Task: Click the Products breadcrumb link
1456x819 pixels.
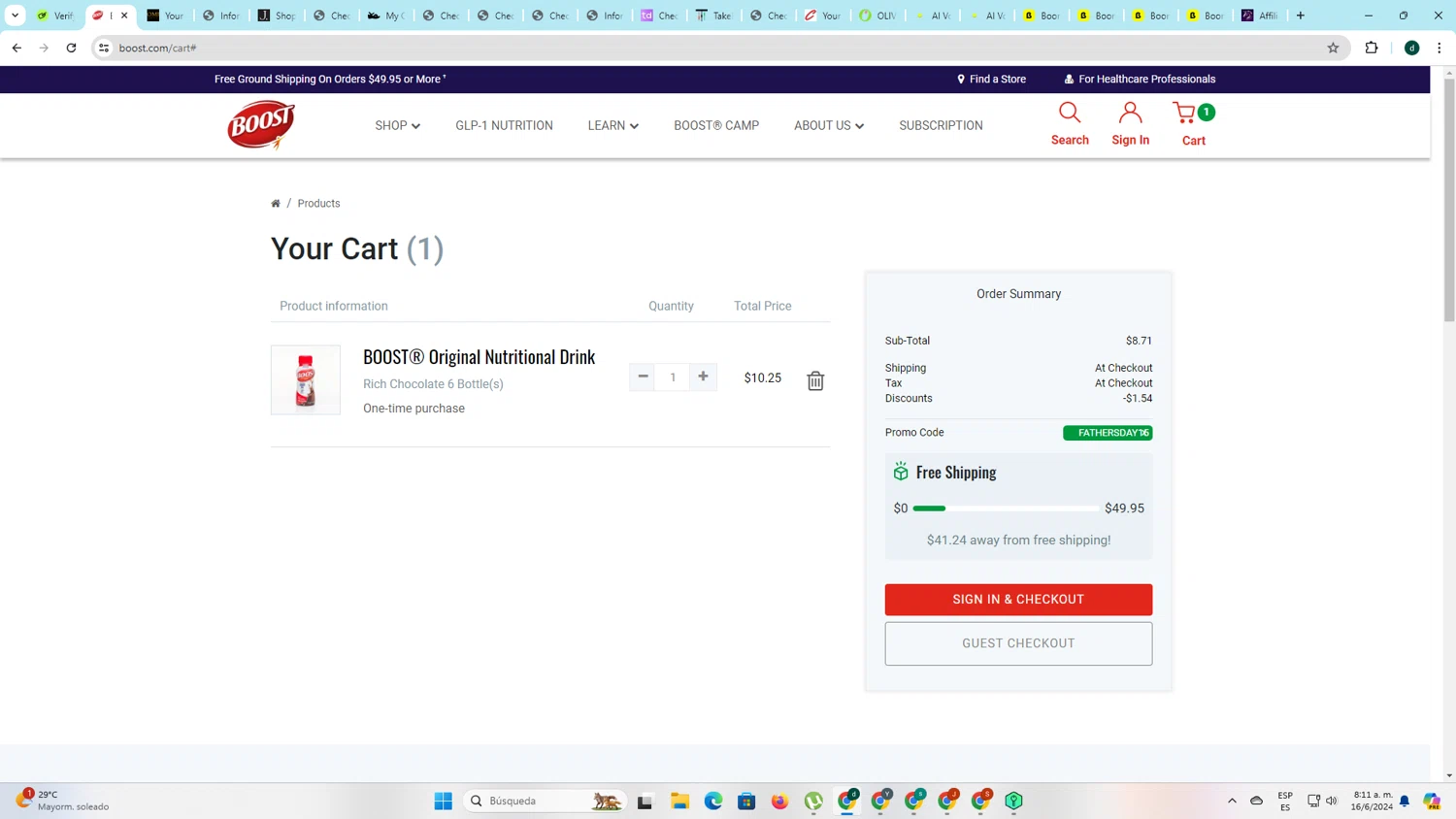Action: [x=318, y=204]
